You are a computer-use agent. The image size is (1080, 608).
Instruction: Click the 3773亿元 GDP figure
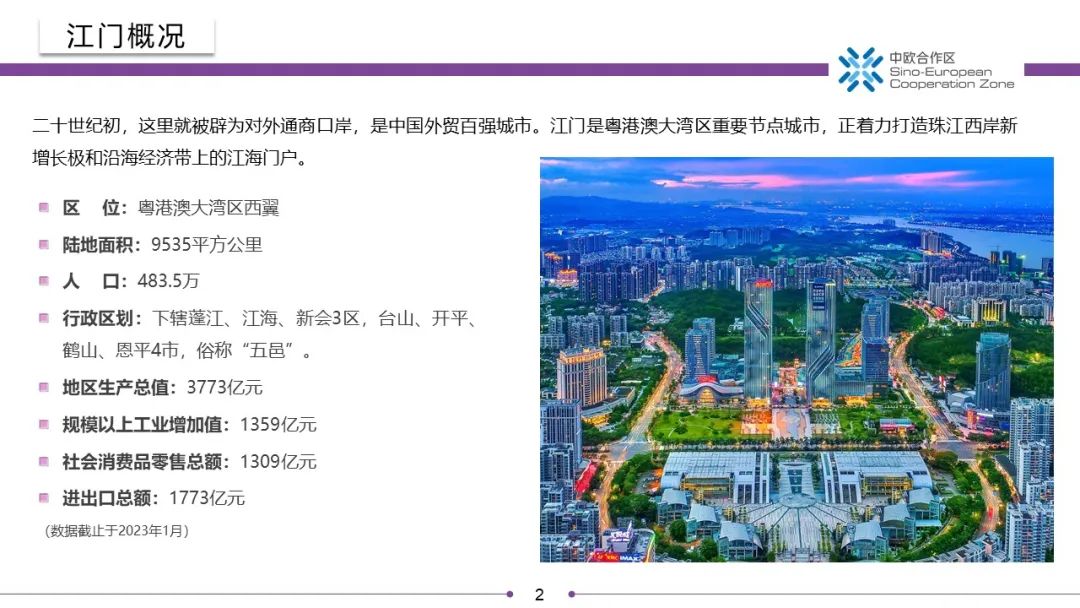[224, 387]
